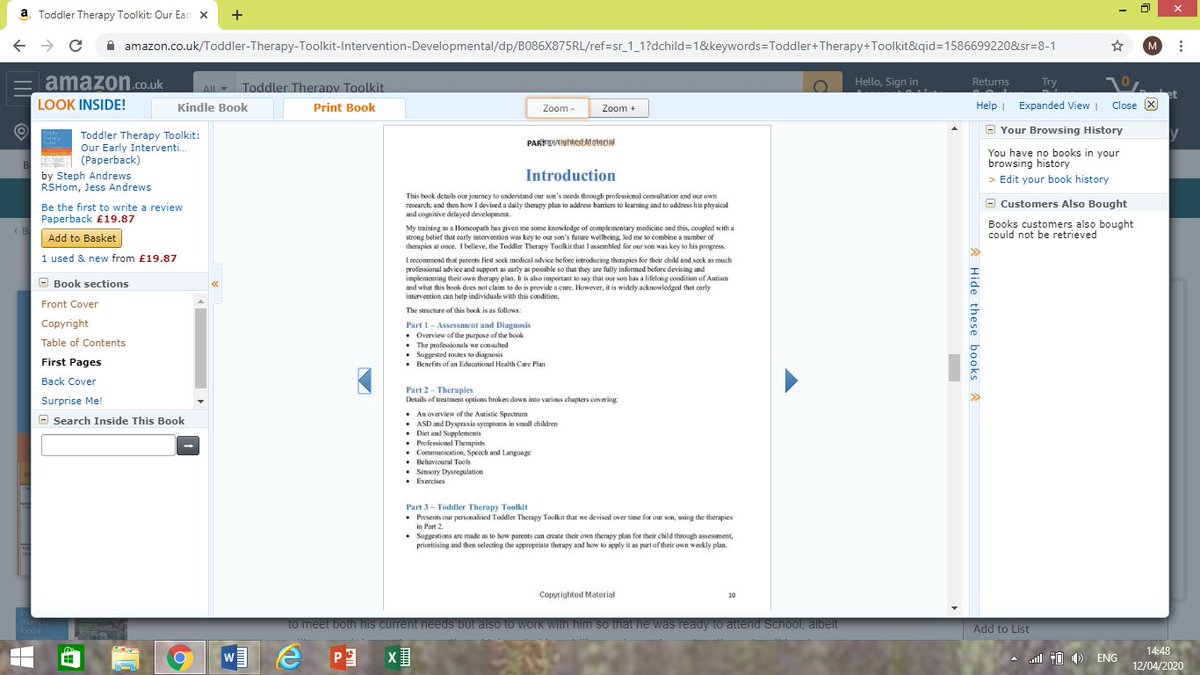Image resolution: width=1200 pixels, height=675 pixels.
Task: Open PowerPoint from taskbar
Action: (342, 658)
